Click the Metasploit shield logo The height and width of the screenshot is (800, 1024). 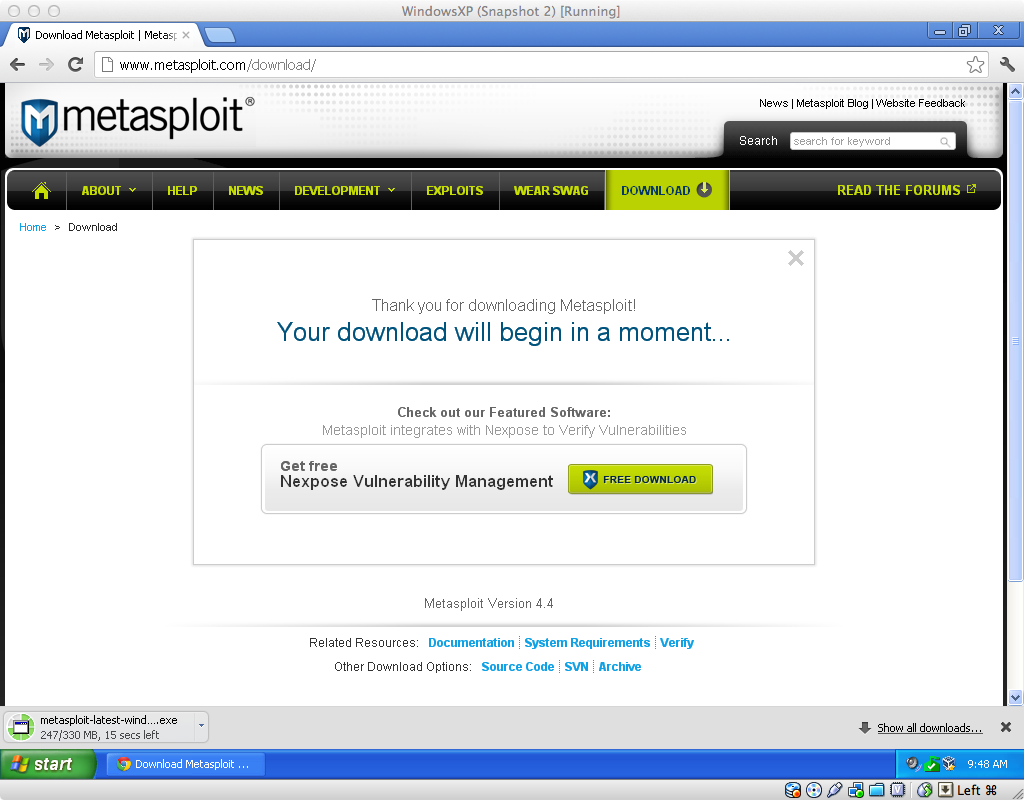pos(39,122)
